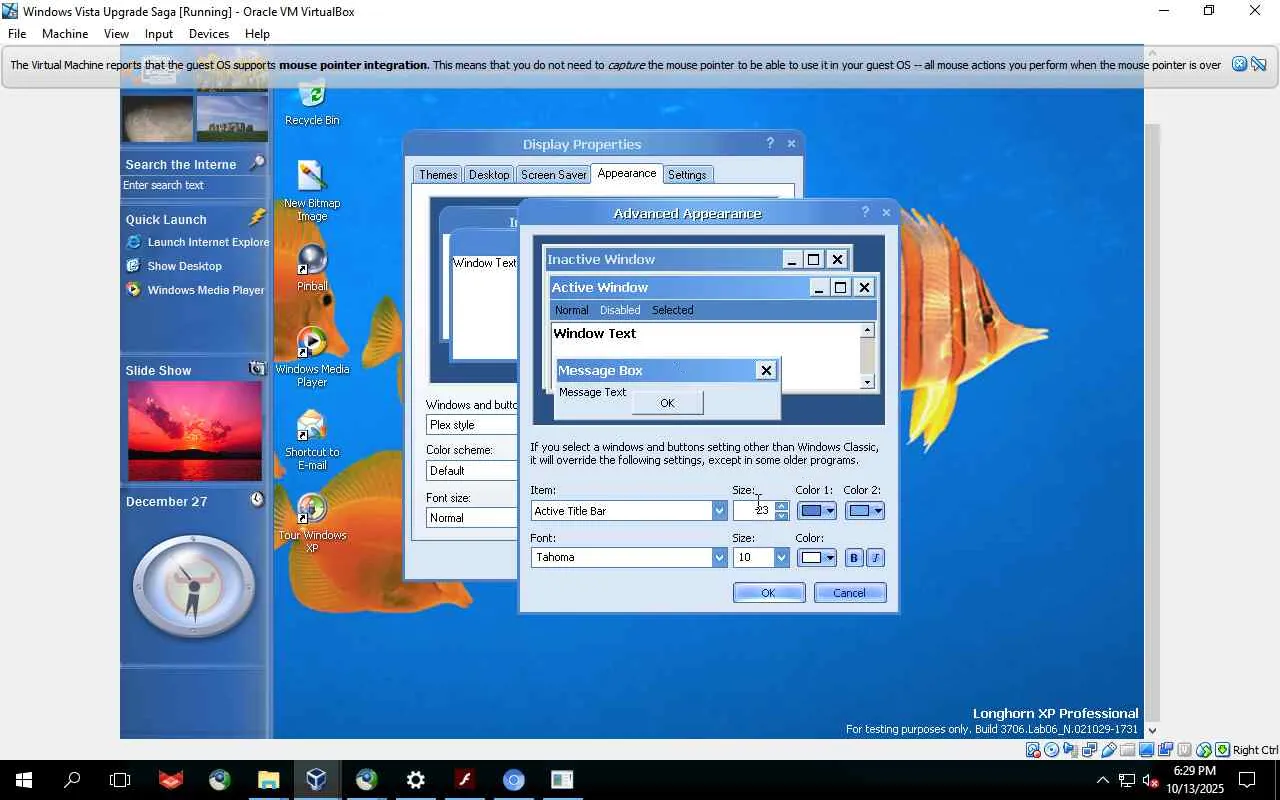Open the Recycle Bin desktop icon

312,103
